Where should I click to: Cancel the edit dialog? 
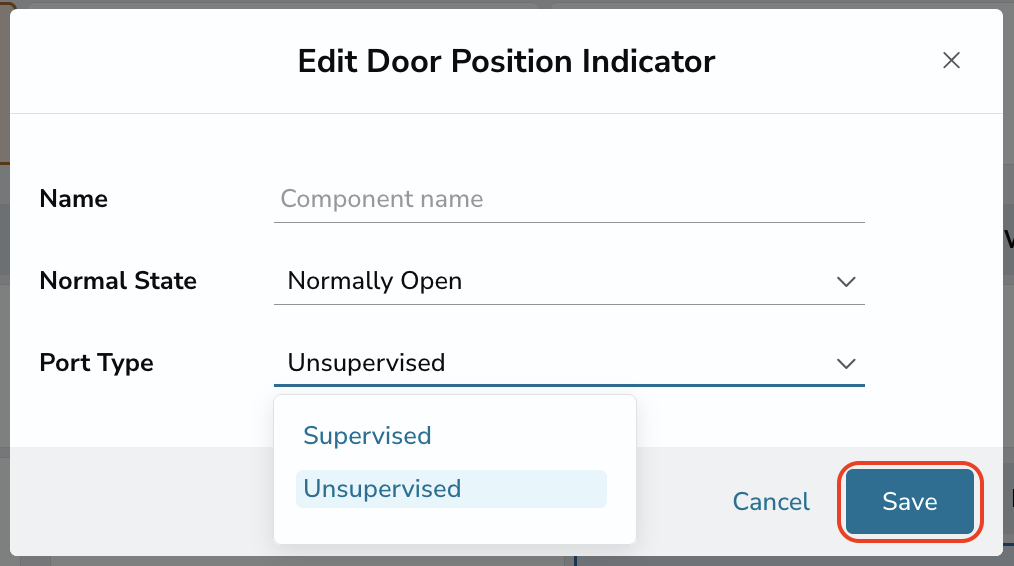pos(771,502)
